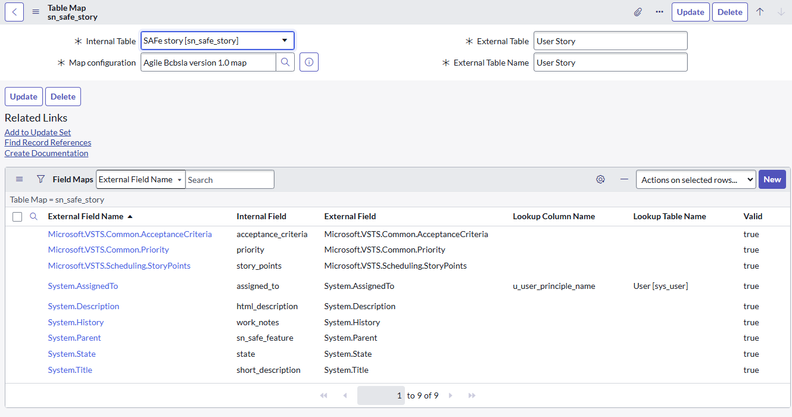Select the story_points internal field cell
Image resolution: width=792 pixels, height=417 pixels.
[x=259, y=266]
